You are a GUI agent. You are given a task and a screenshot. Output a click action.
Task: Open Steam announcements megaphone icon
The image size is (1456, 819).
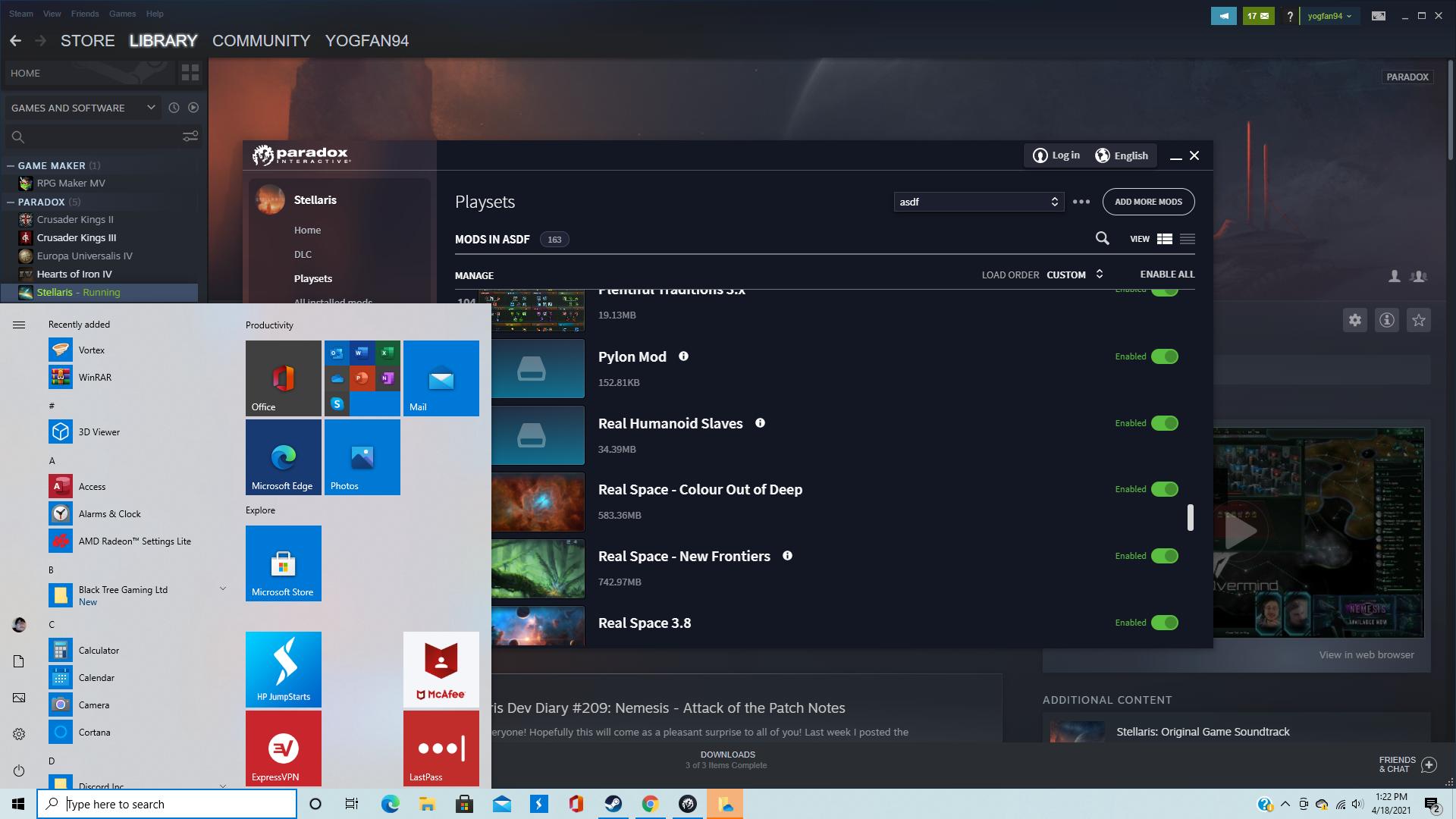point(1224,16)
